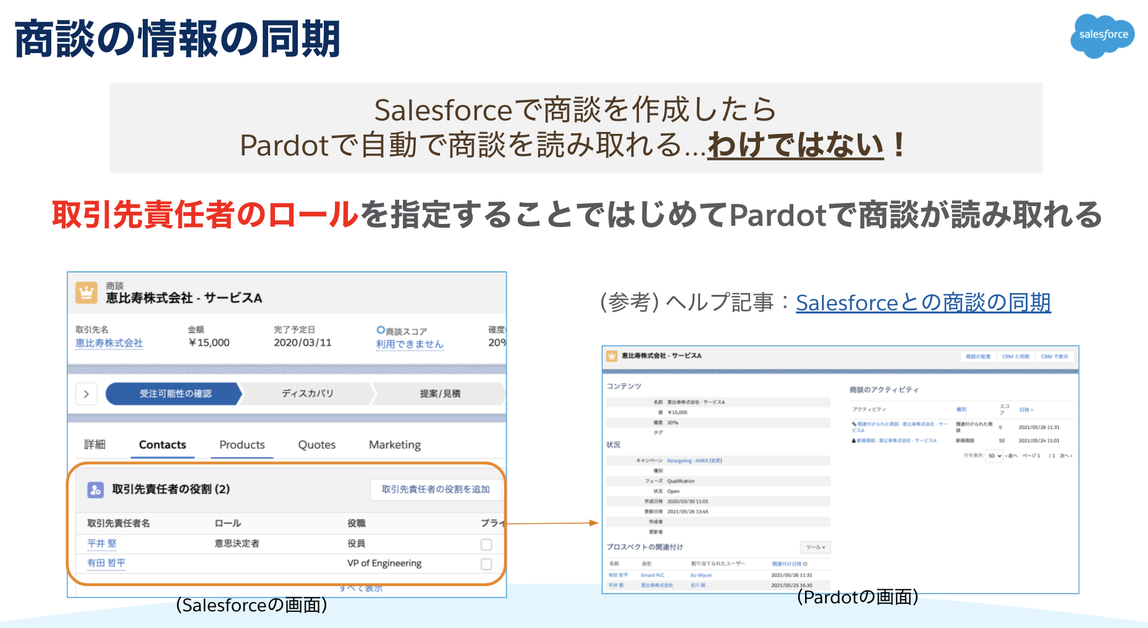Click the salesforce cloud logo

click(1103, 35)
